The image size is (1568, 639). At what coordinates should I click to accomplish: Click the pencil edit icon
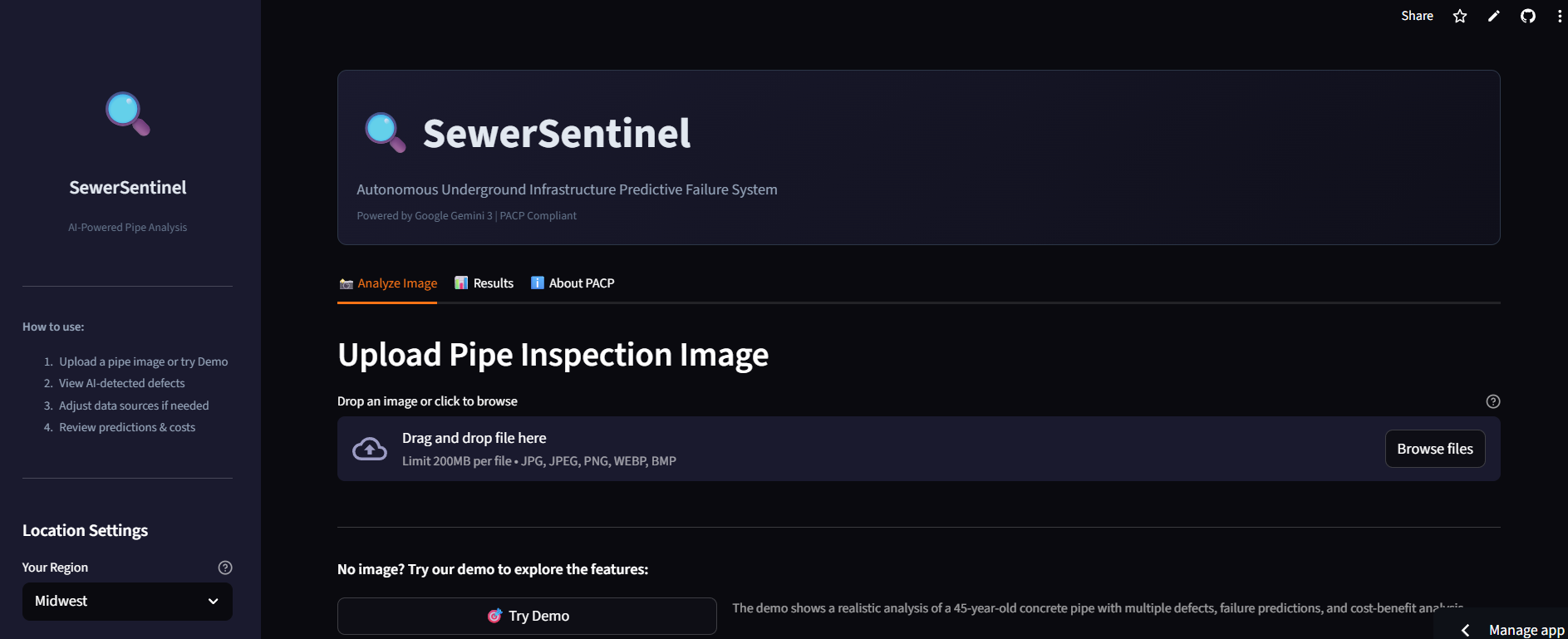coord(1494,16)
